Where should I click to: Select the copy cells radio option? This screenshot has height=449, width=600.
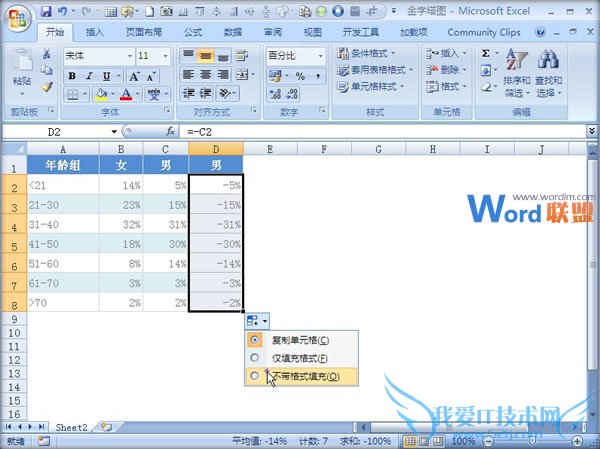254,340
